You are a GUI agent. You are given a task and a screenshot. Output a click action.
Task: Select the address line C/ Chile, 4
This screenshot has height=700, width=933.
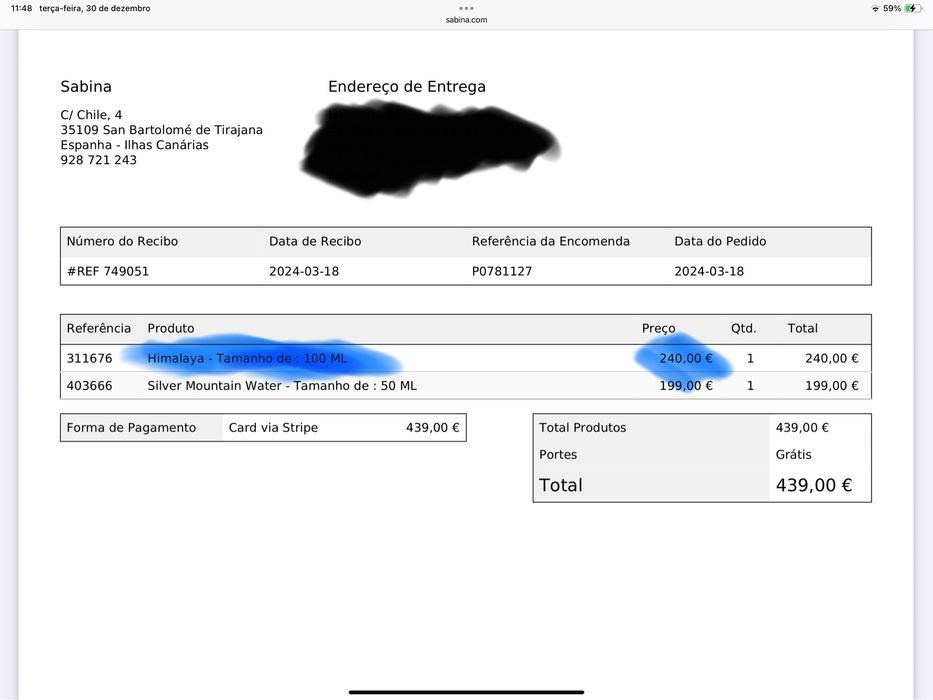(x=91, y=115)
